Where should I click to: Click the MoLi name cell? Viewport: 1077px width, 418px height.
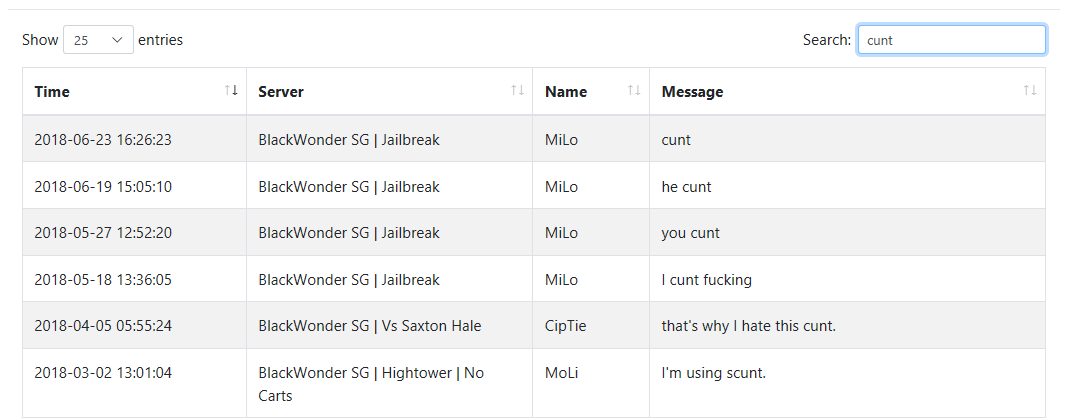[x=591, y=384]
